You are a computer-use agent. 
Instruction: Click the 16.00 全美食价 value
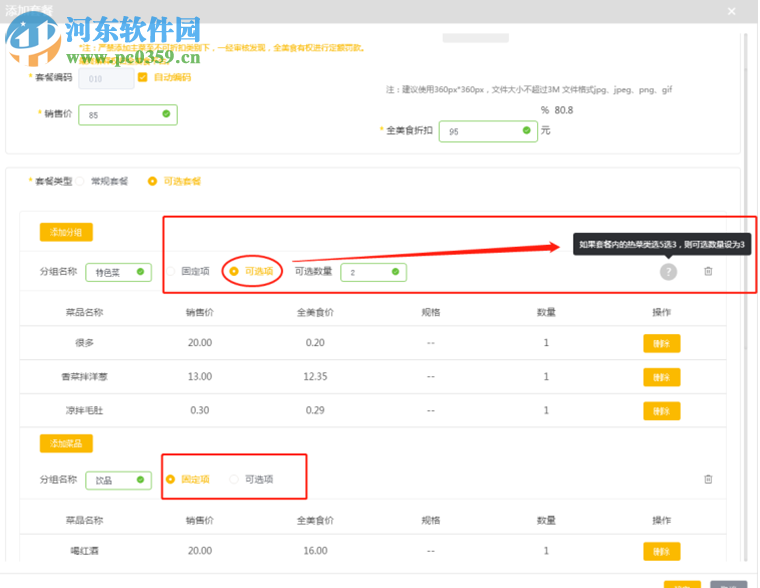point(315,551)
